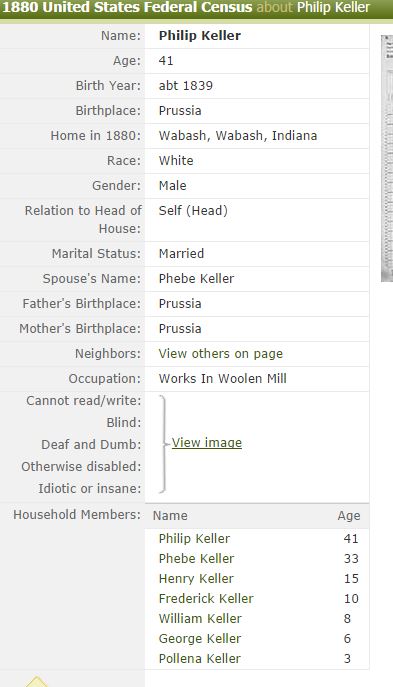The height and width of the screenshot is (687, 393).
Task: Click the Age column header in household table
Action: (349, 516)
